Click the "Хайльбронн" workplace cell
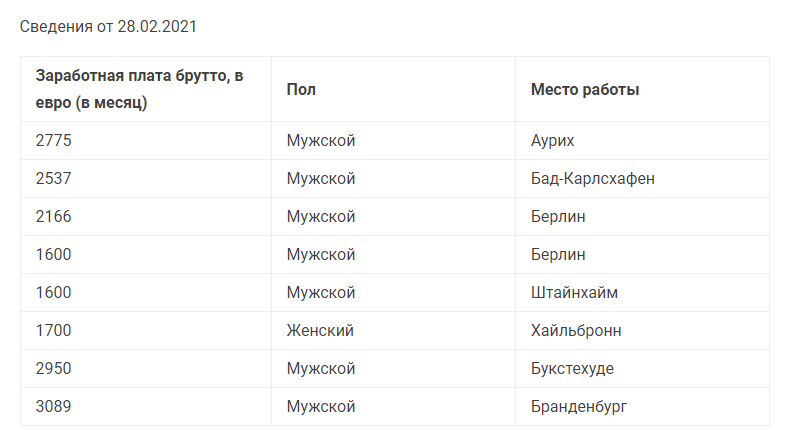The image size is (790, 430). [x=577, y=331]
